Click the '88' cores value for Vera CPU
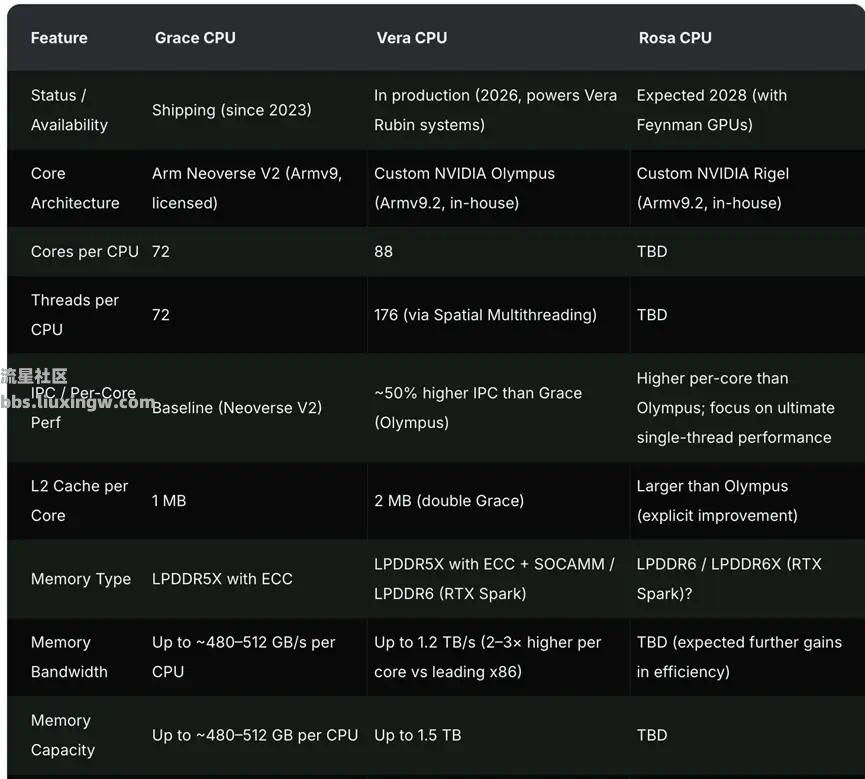Viewport: 865px width, 779px height. click(x=383, y=252)
